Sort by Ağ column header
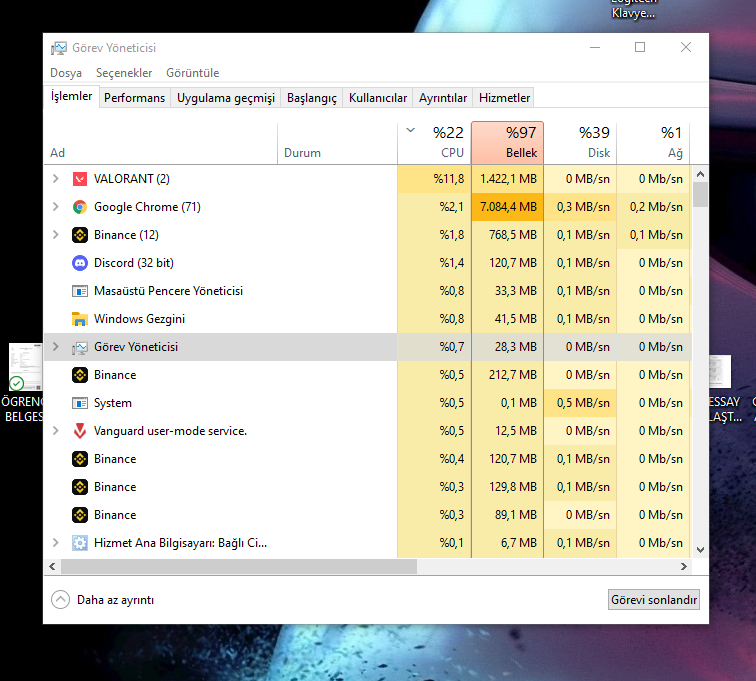This screenshot has width=756, height=681. (x=653, y=143)
